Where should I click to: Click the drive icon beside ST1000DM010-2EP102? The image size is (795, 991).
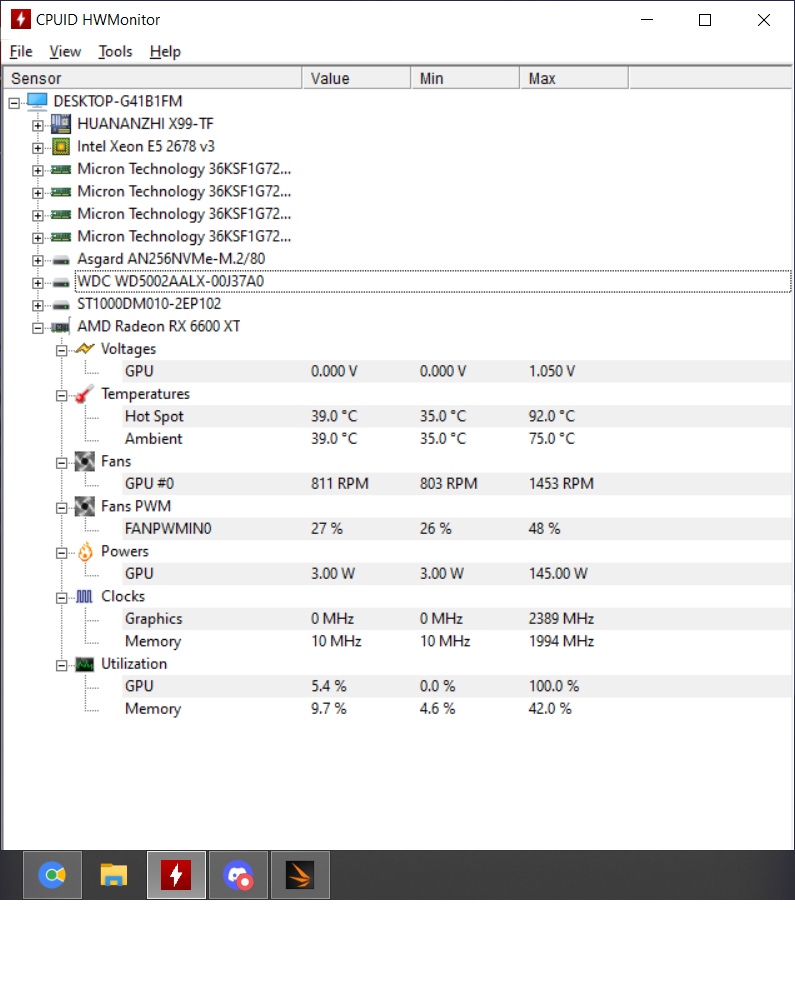(x=61, y=305)
